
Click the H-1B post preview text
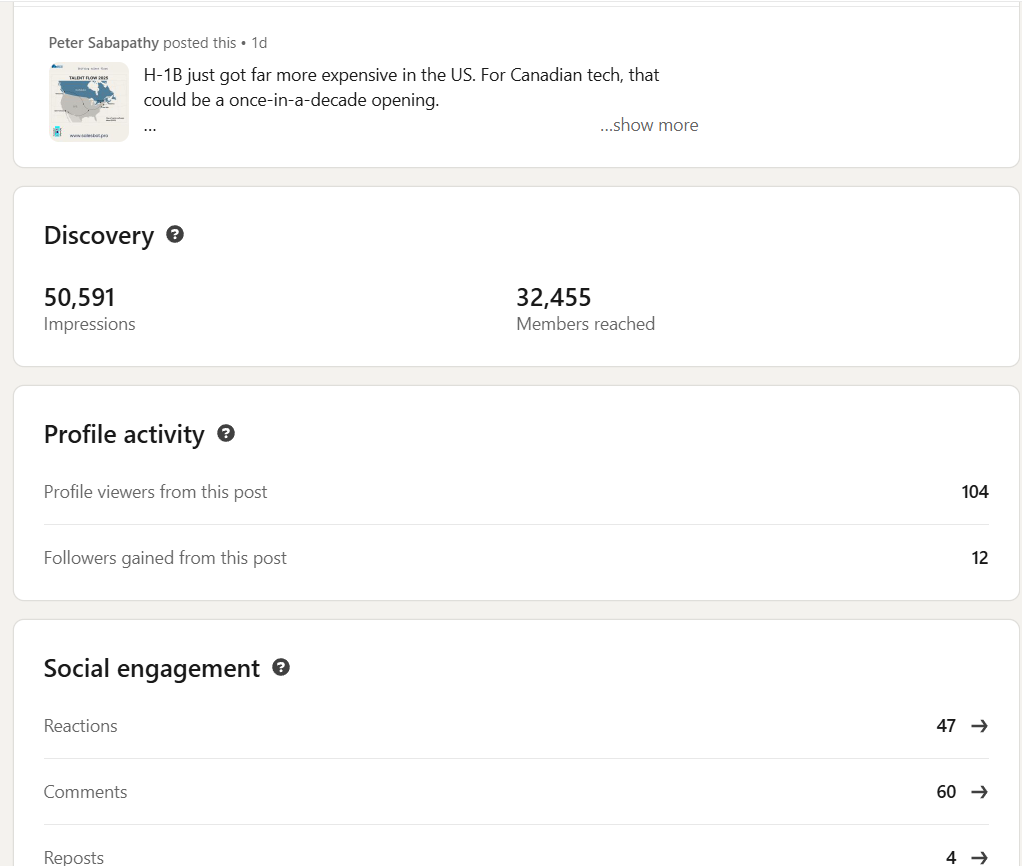tap(401, 87)
